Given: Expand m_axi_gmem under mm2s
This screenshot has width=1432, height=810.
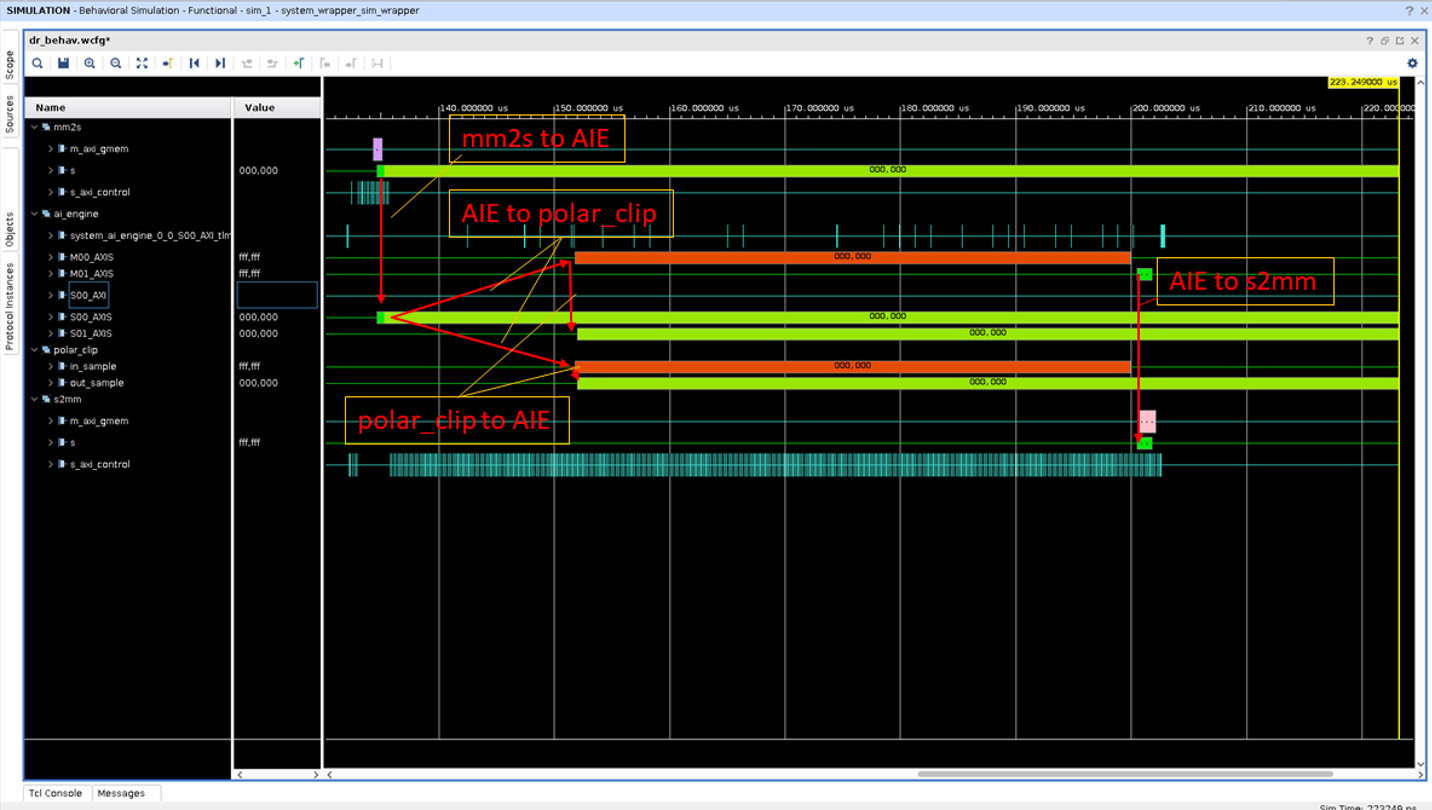Looking at the screenshot, I should point(50,149).
